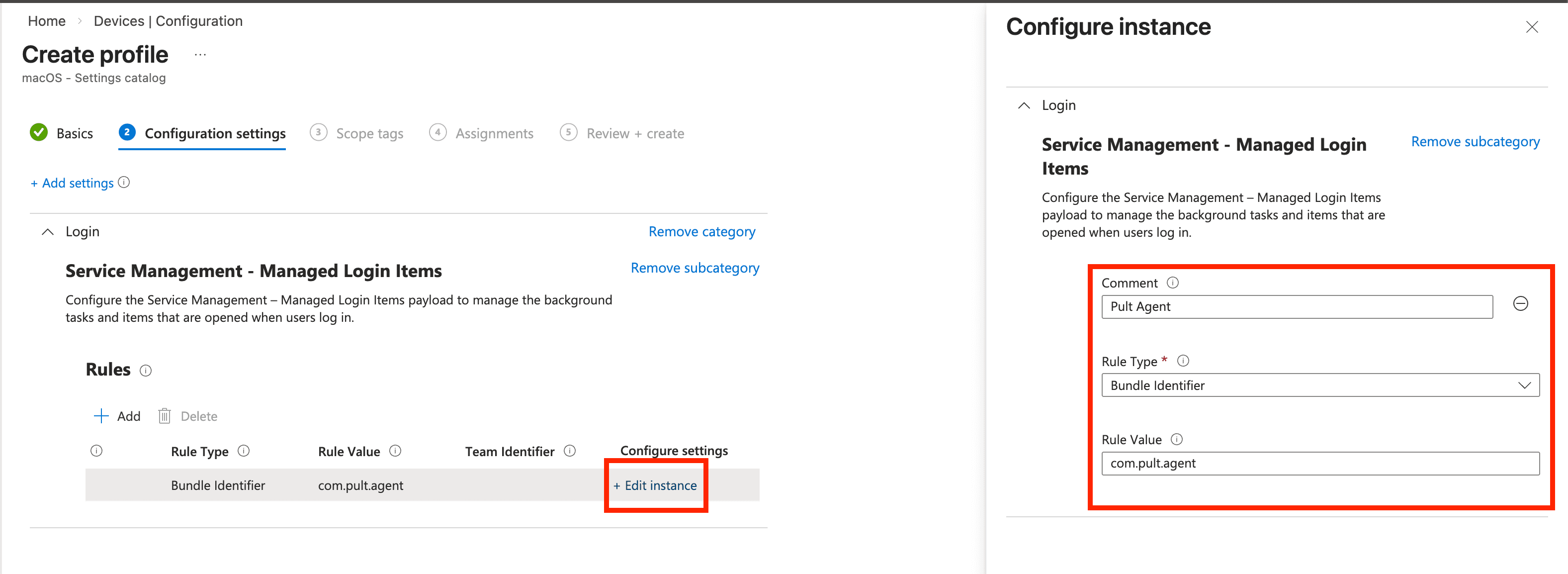Click the green checkmark on the Basics step
This screenshot has width=1568, height=574.
tap(38, 132)
